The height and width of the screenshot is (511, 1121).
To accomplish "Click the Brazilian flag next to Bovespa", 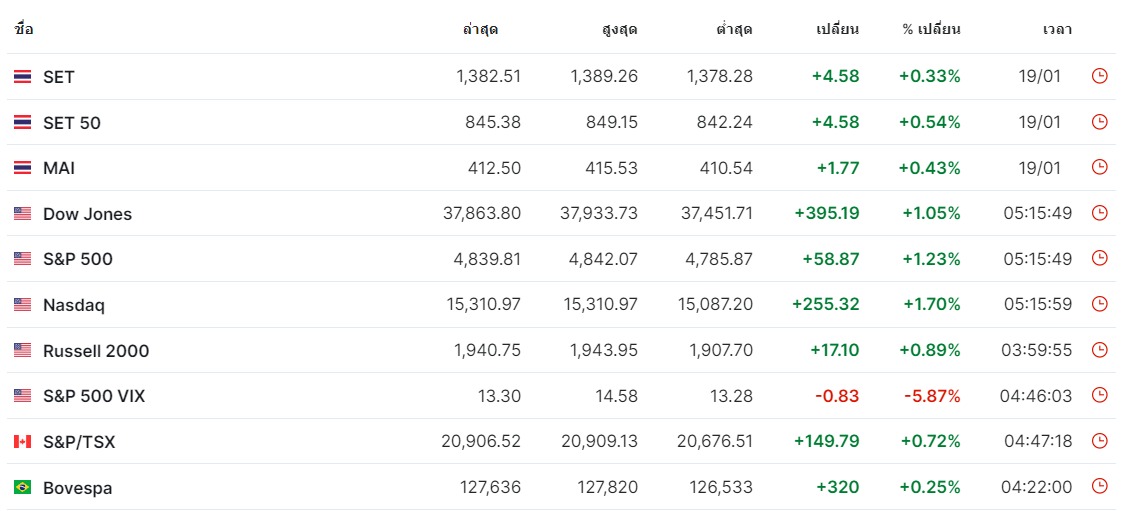I will pos(22,487).
